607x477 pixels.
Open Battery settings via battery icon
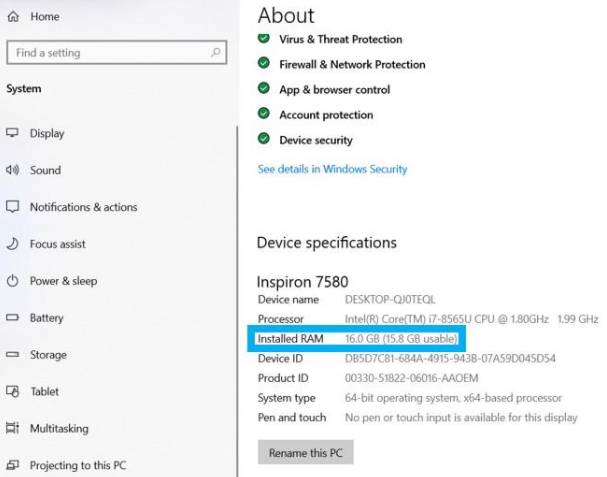point(13,318)
